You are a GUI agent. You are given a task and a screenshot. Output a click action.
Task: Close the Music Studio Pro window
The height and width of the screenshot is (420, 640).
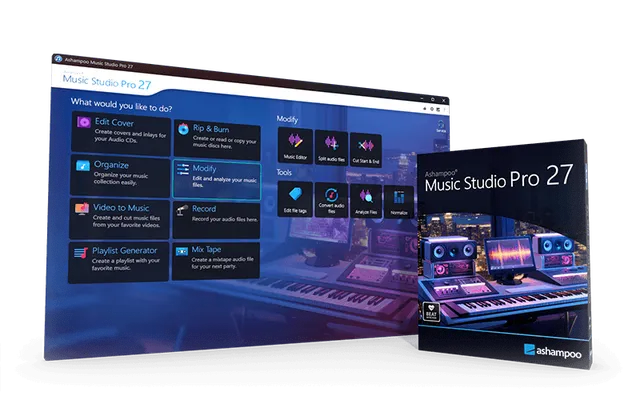pyautogui.click(x=444, y=100)
